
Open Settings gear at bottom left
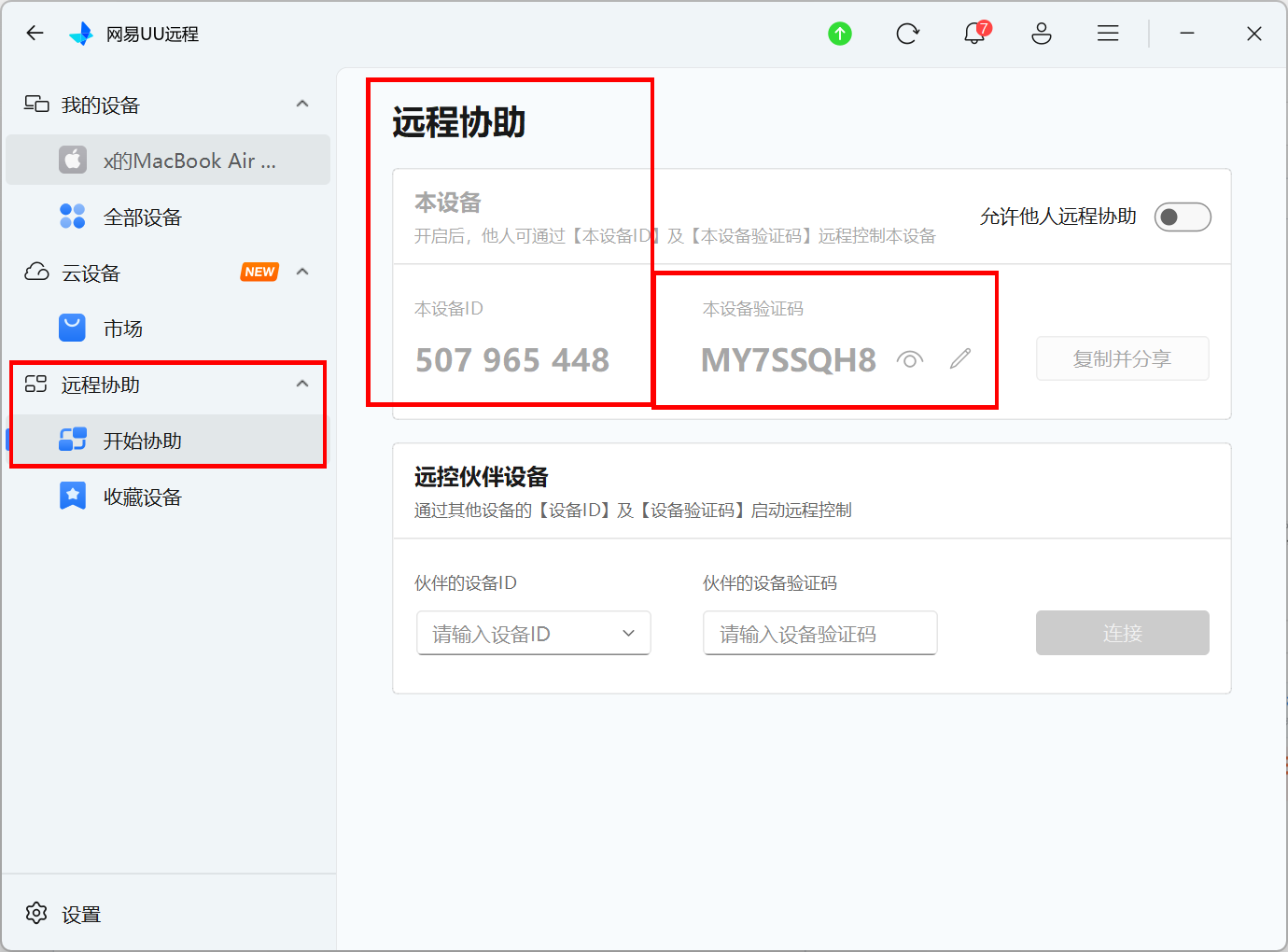[37, 914]
